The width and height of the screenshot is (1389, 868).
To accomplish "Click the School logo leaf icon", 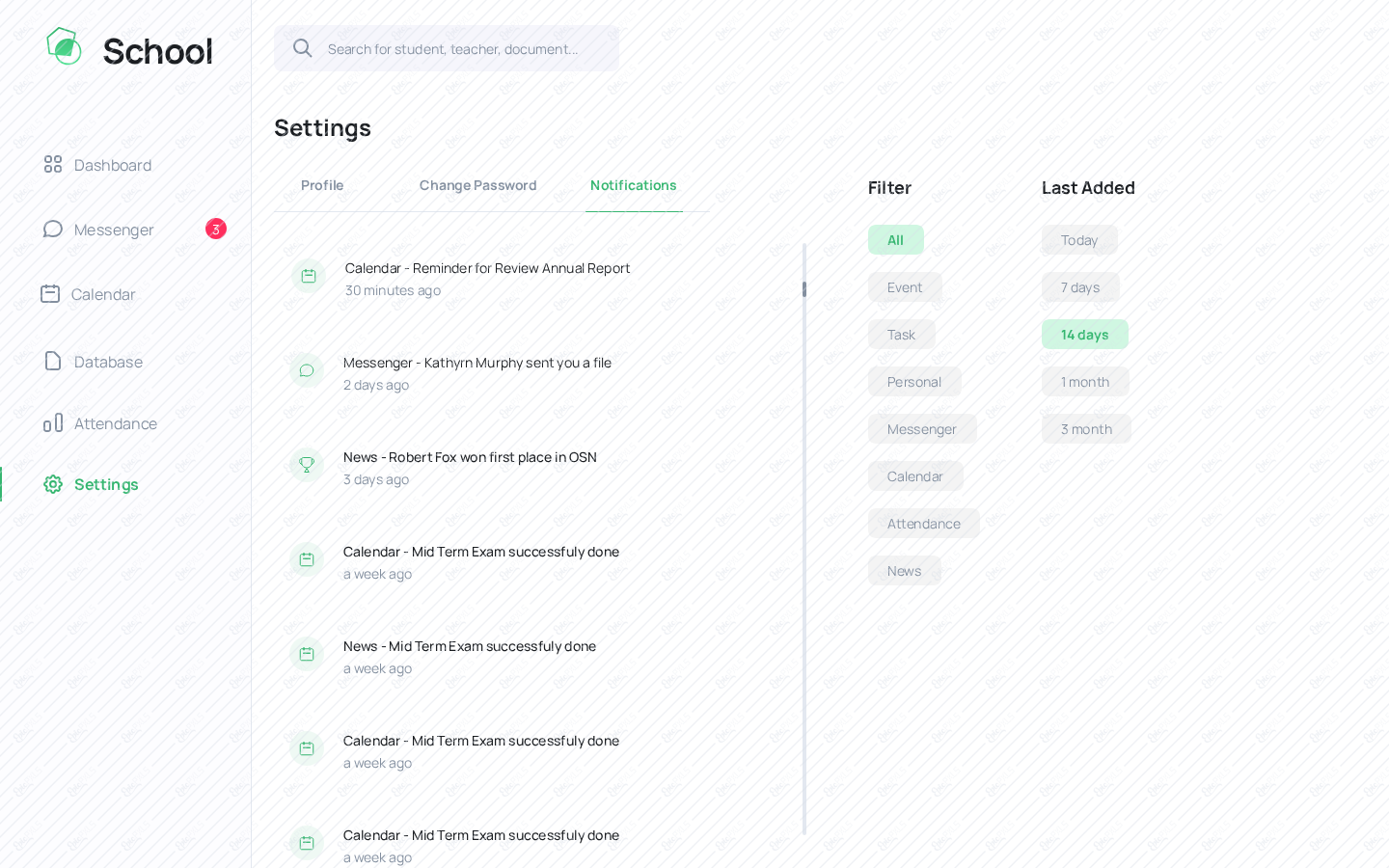I will (x=64, y=46).
